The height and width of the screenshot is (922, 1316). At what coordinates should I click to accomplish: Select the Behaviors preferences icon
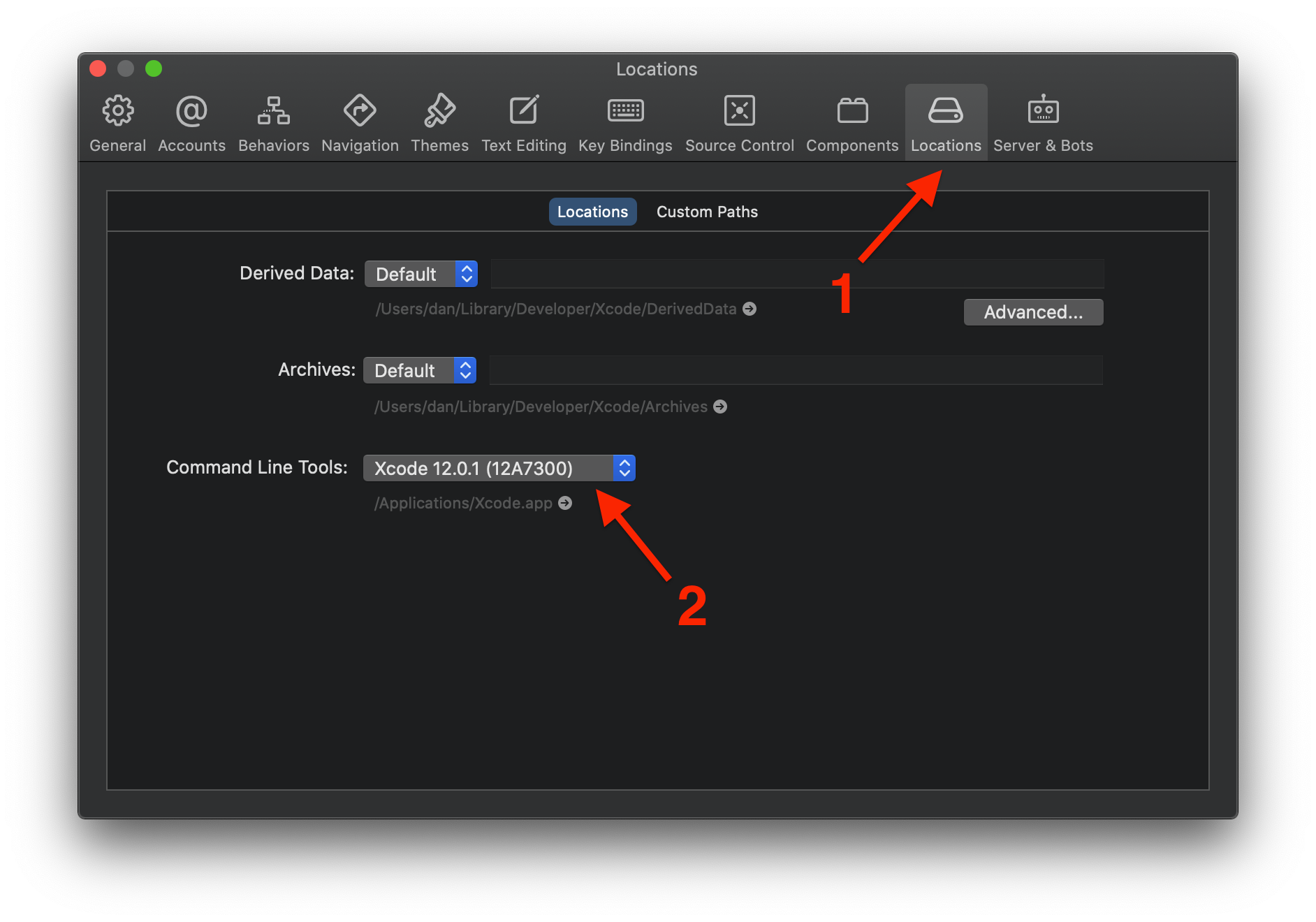(x=273, y=122)
